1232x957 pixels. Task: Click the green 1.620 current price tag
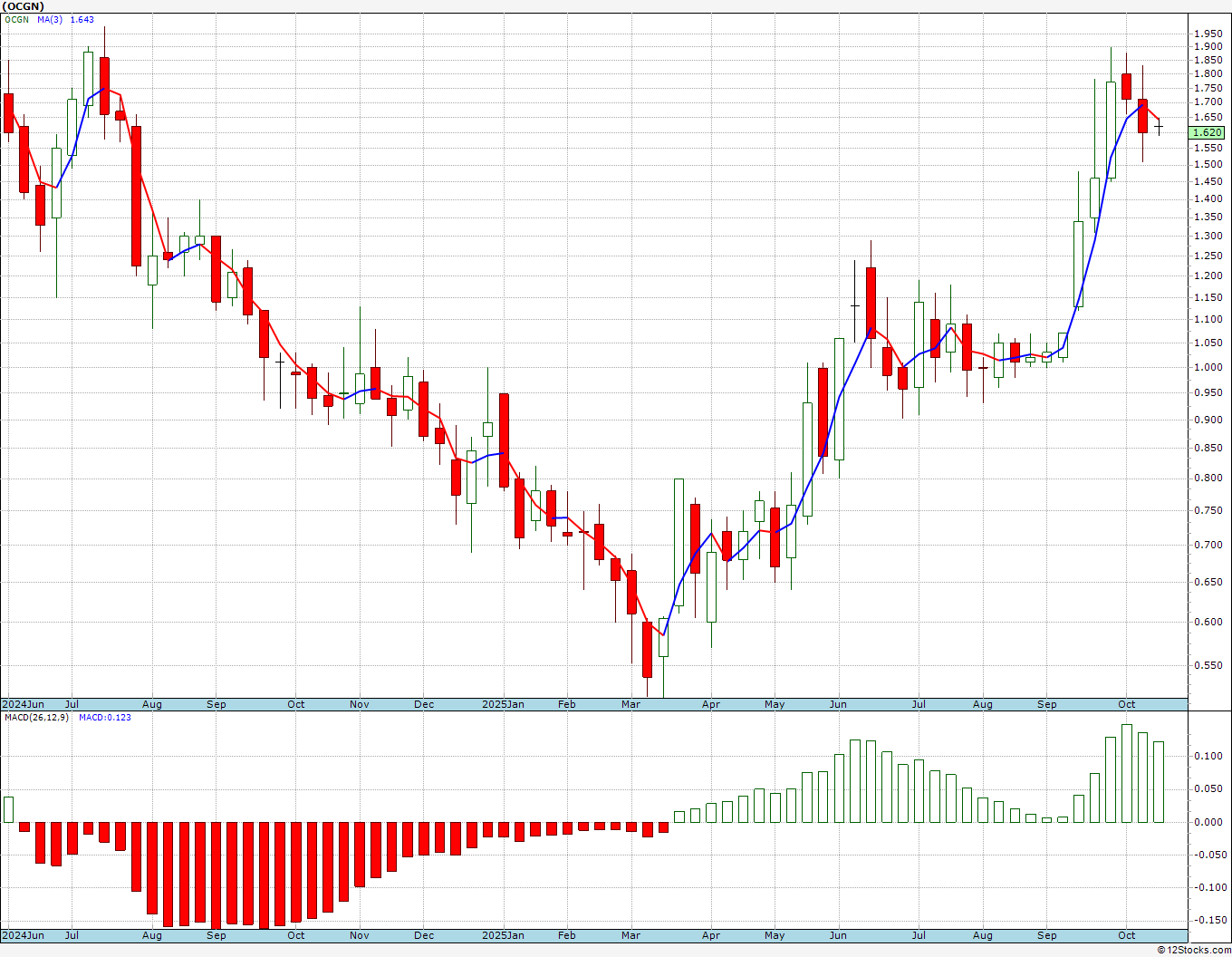click(1208, 132)
